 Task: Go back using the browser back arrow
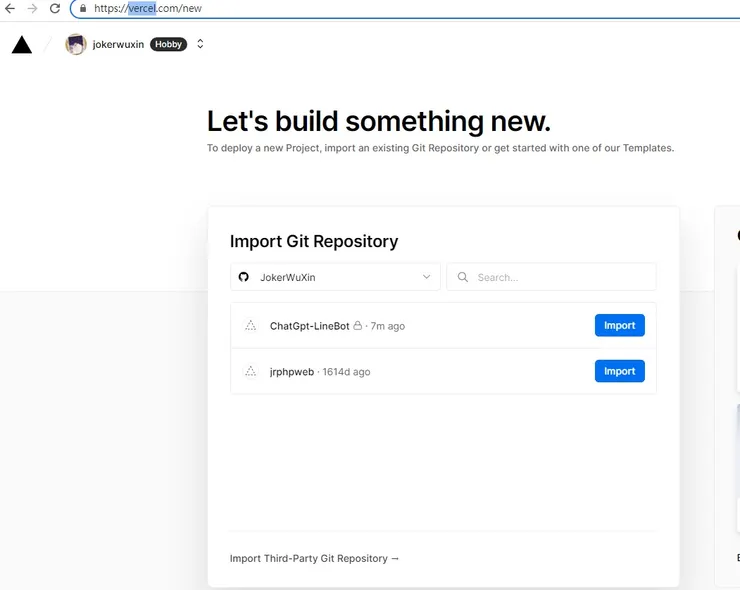10,8
